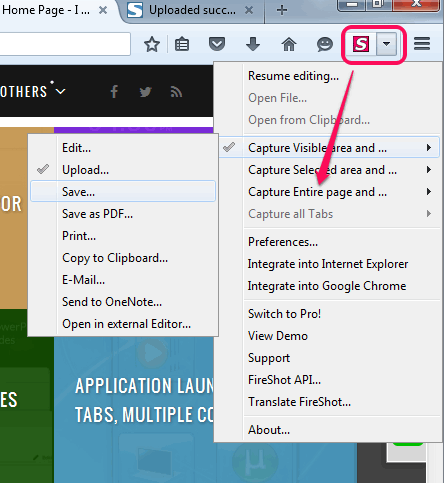
Task: Open the Firefox hamburger menu
Action: click(422, 44)
